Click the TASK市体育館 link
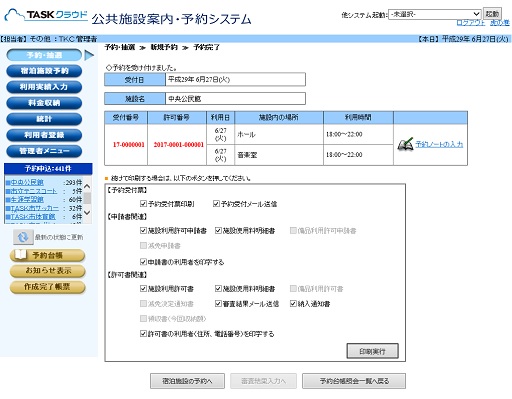This screenshot has height=399, width=512. (33, 217)
